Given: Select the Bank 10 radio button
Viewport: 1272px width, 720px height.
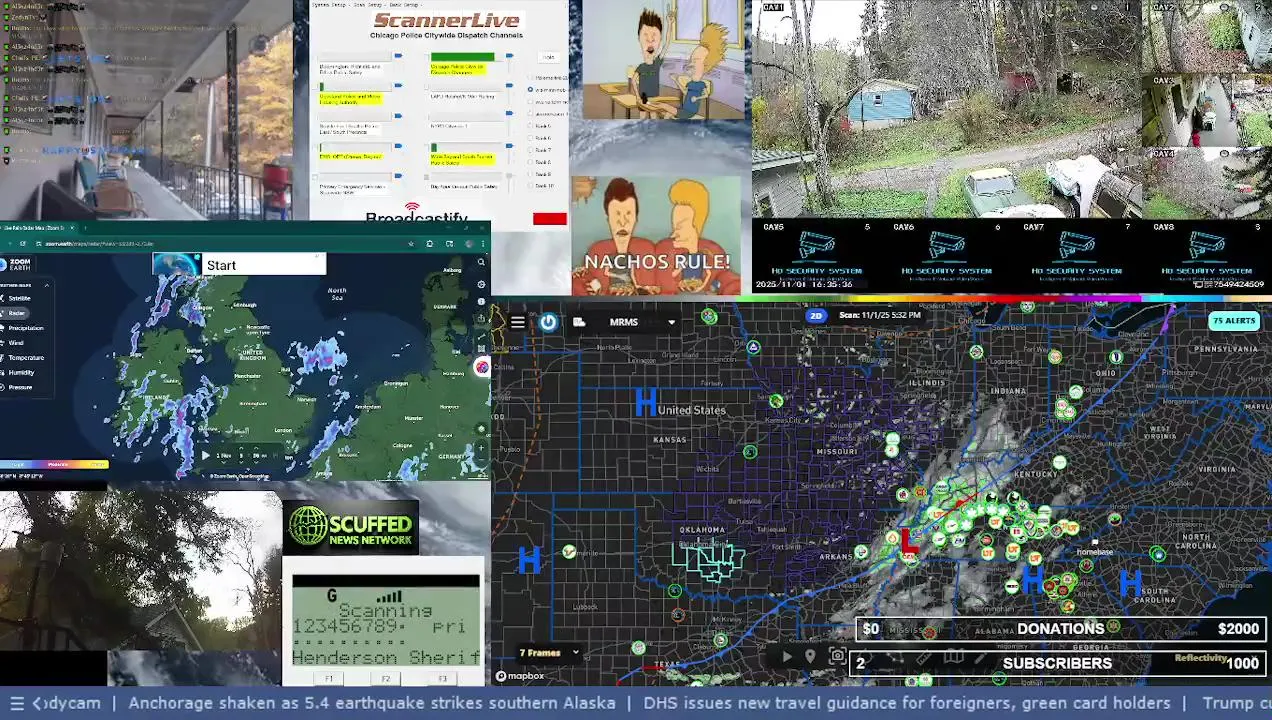Looking at the screenshot, I should pos(530,185).
